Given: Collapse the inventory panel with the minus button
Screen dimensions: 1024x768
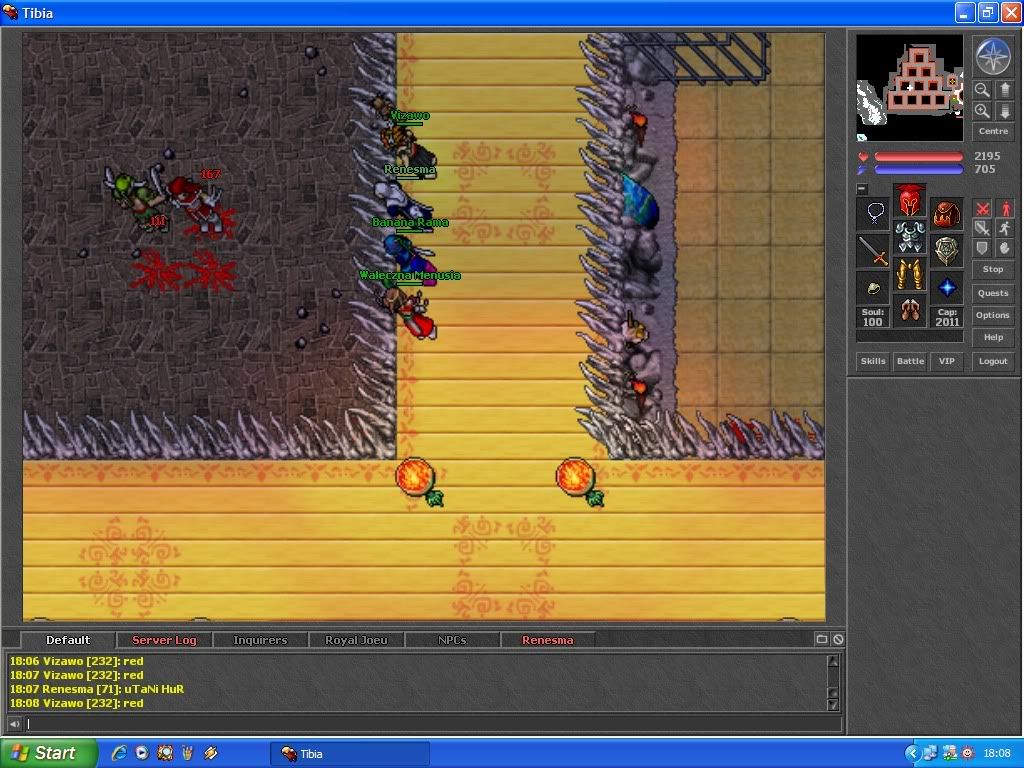Looking at the screenshot, I should point(862,189).
